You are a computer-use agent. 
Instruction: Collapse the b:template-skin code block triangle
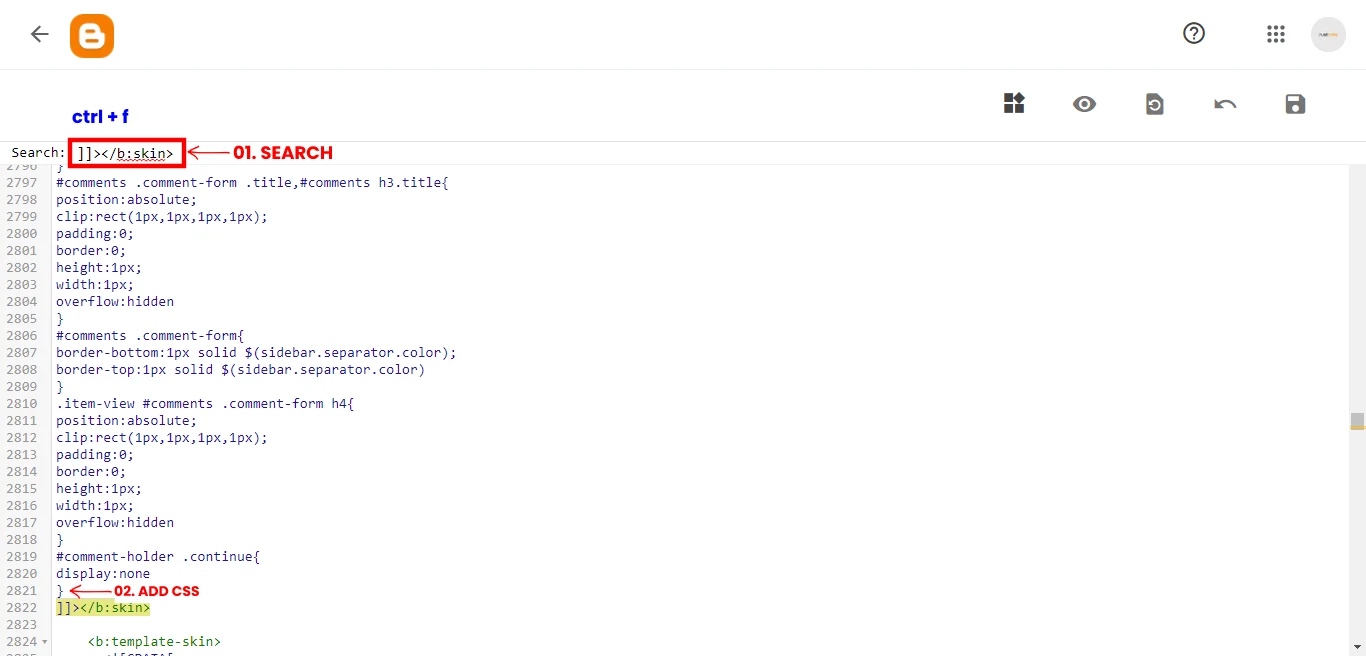pyautogui.click(x=45, y=641)
